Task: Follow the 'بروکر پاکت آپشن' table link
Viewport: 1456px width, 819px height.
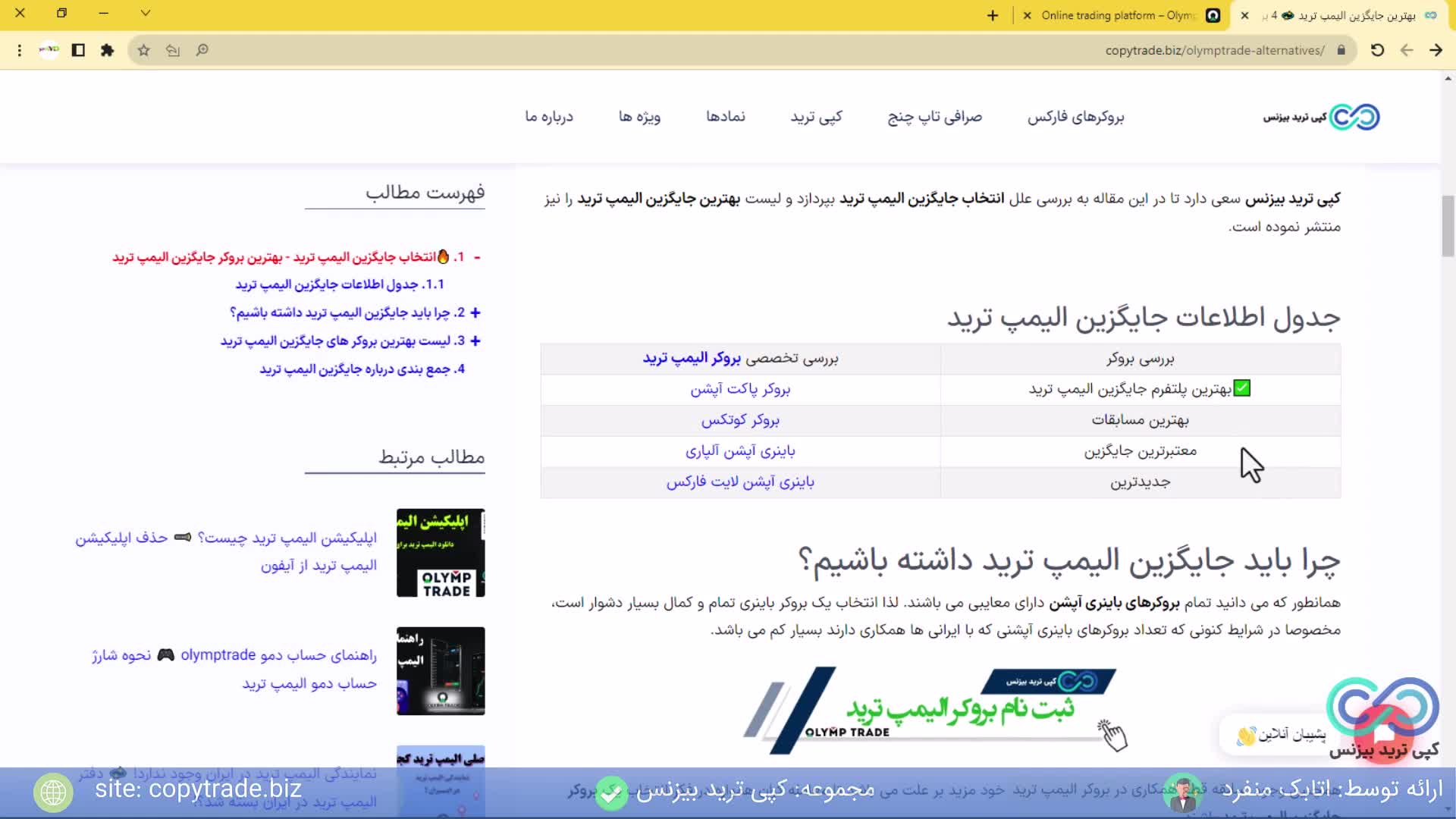Action: tap(740, 389)
